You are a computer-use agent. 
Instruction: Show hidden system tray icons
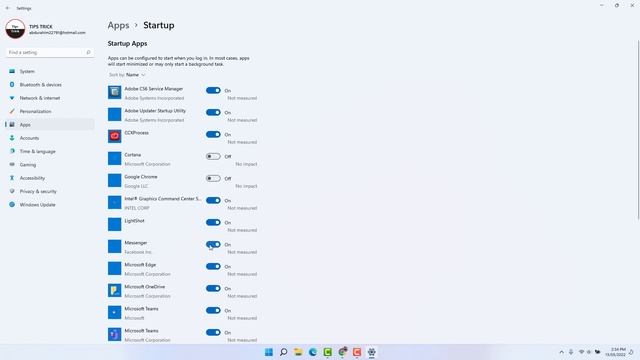tap(562, 352)
